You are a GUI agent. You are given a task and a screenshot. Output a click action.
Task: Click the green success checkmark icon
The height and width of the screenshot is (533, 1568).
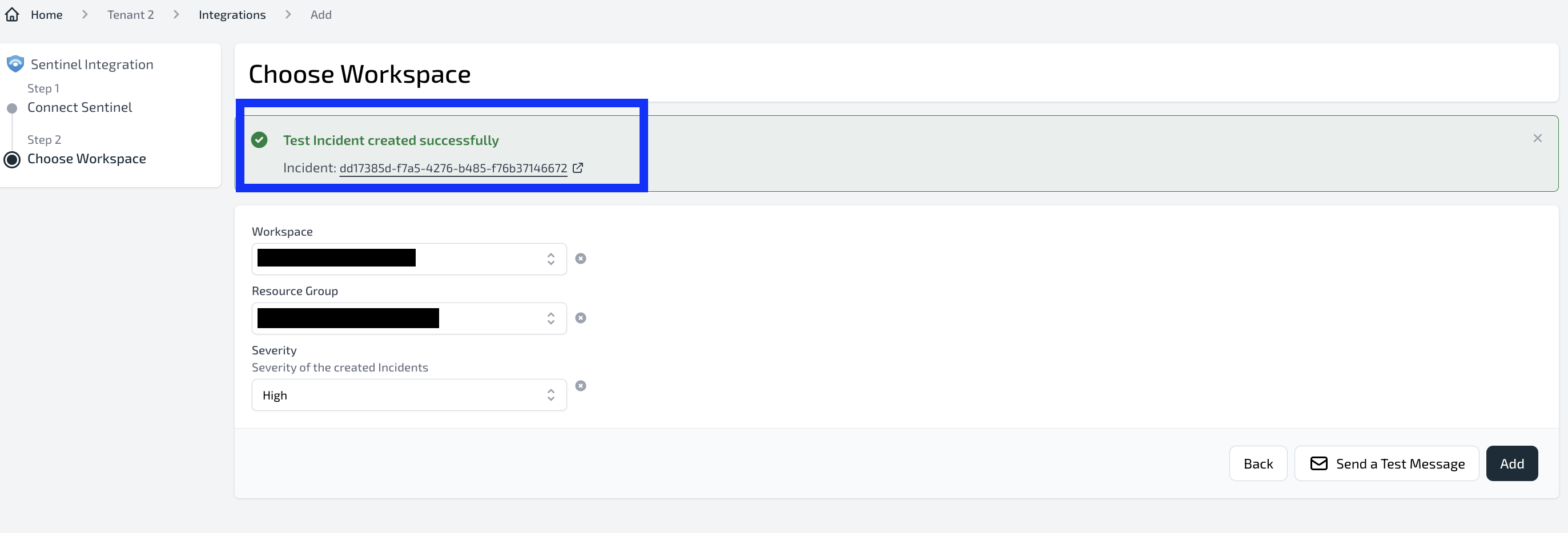[x=259, y=140]
